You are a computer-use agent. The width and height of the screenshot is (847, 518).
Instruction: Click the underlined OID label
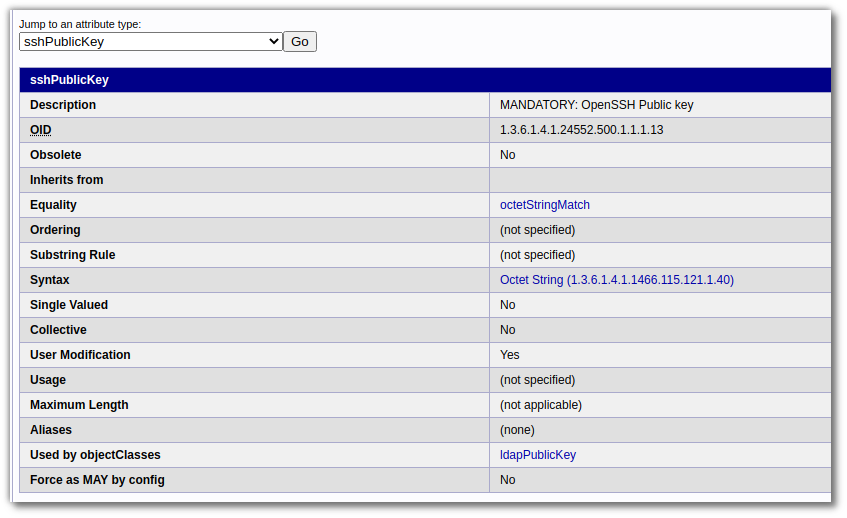point(41,130)
